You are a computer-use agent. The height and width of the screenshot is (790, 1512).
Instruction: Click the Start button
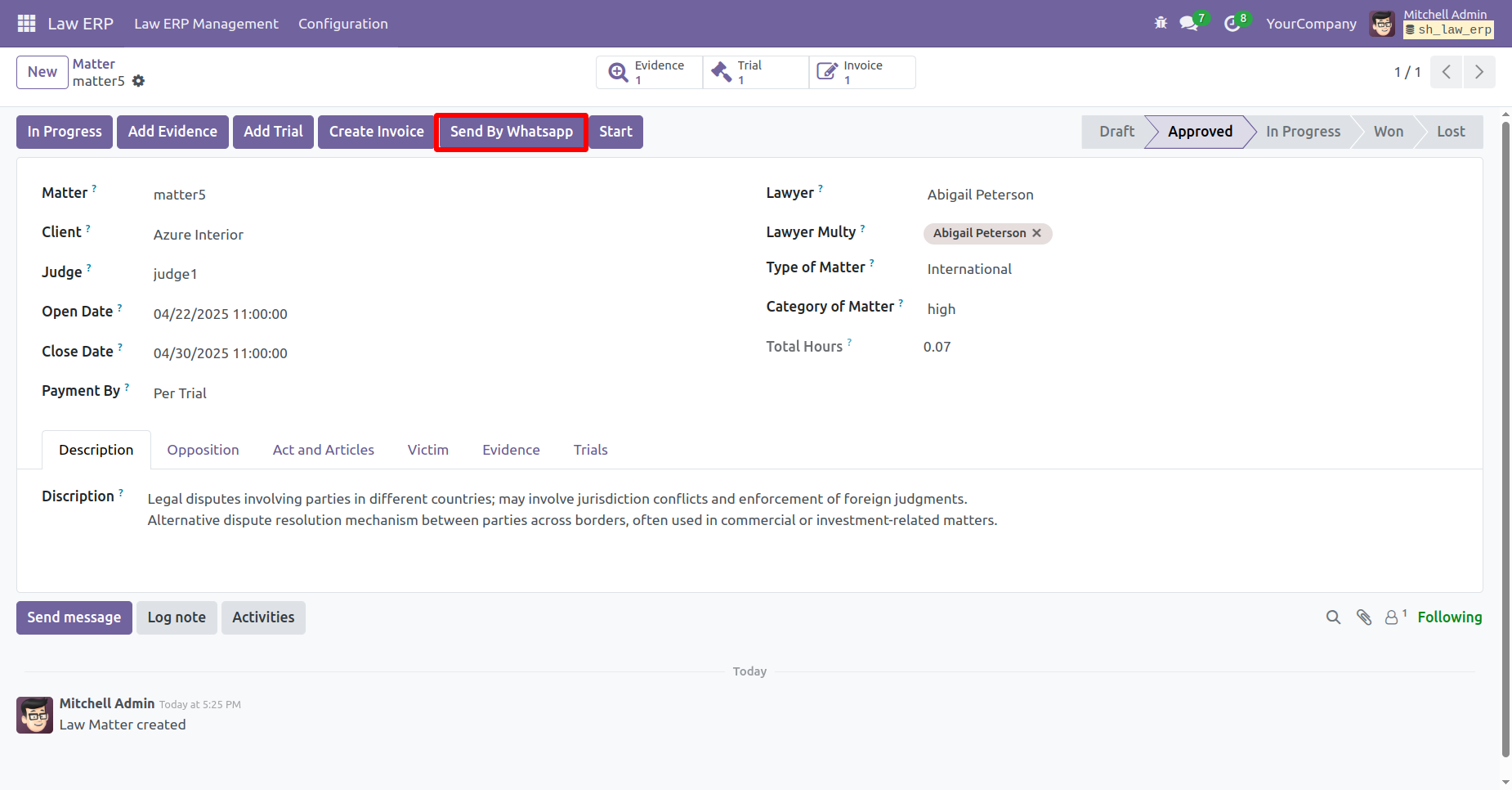click(615, 132)
